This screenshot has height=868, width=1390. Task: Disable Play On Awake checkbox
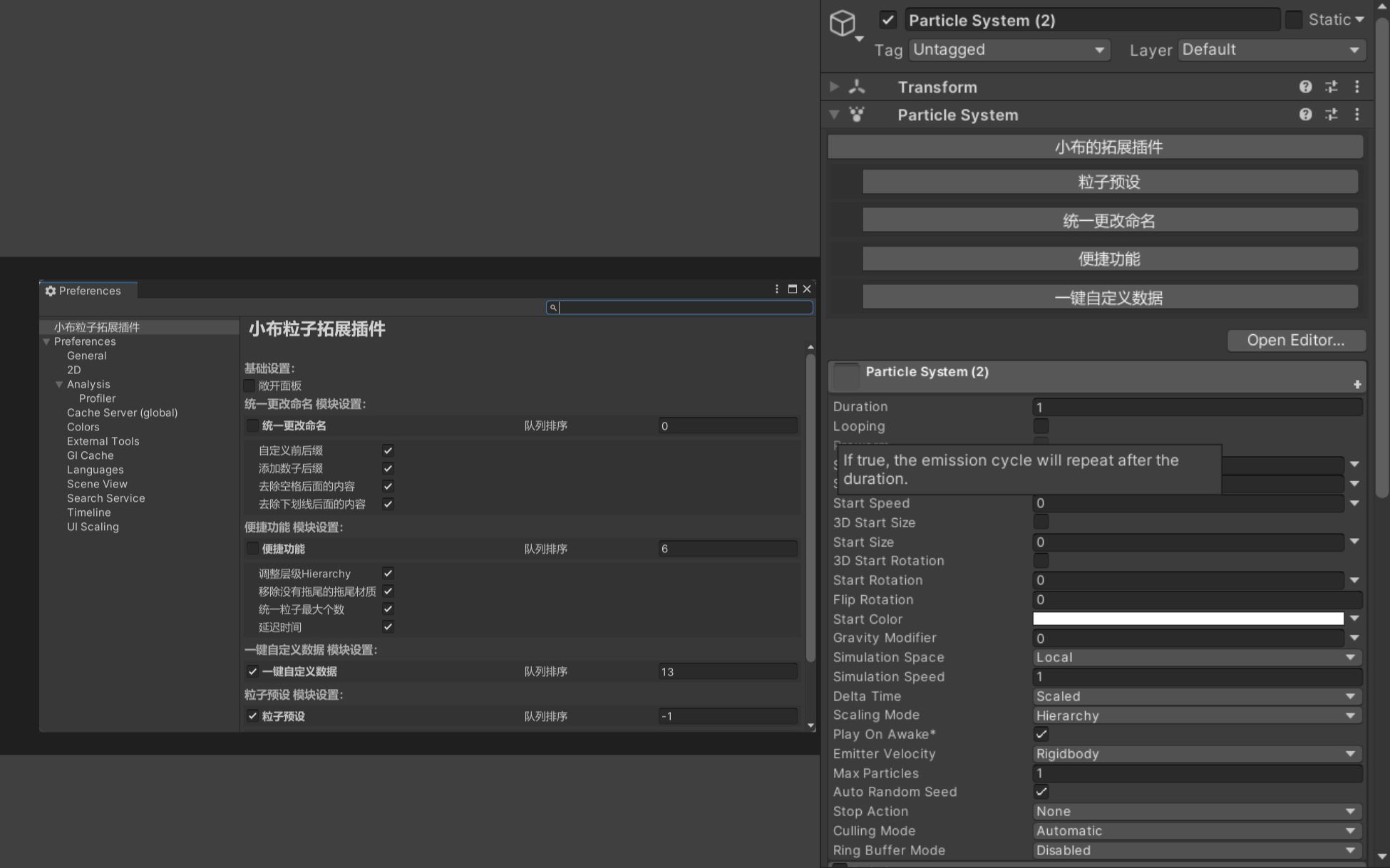tap(1041, 734)
